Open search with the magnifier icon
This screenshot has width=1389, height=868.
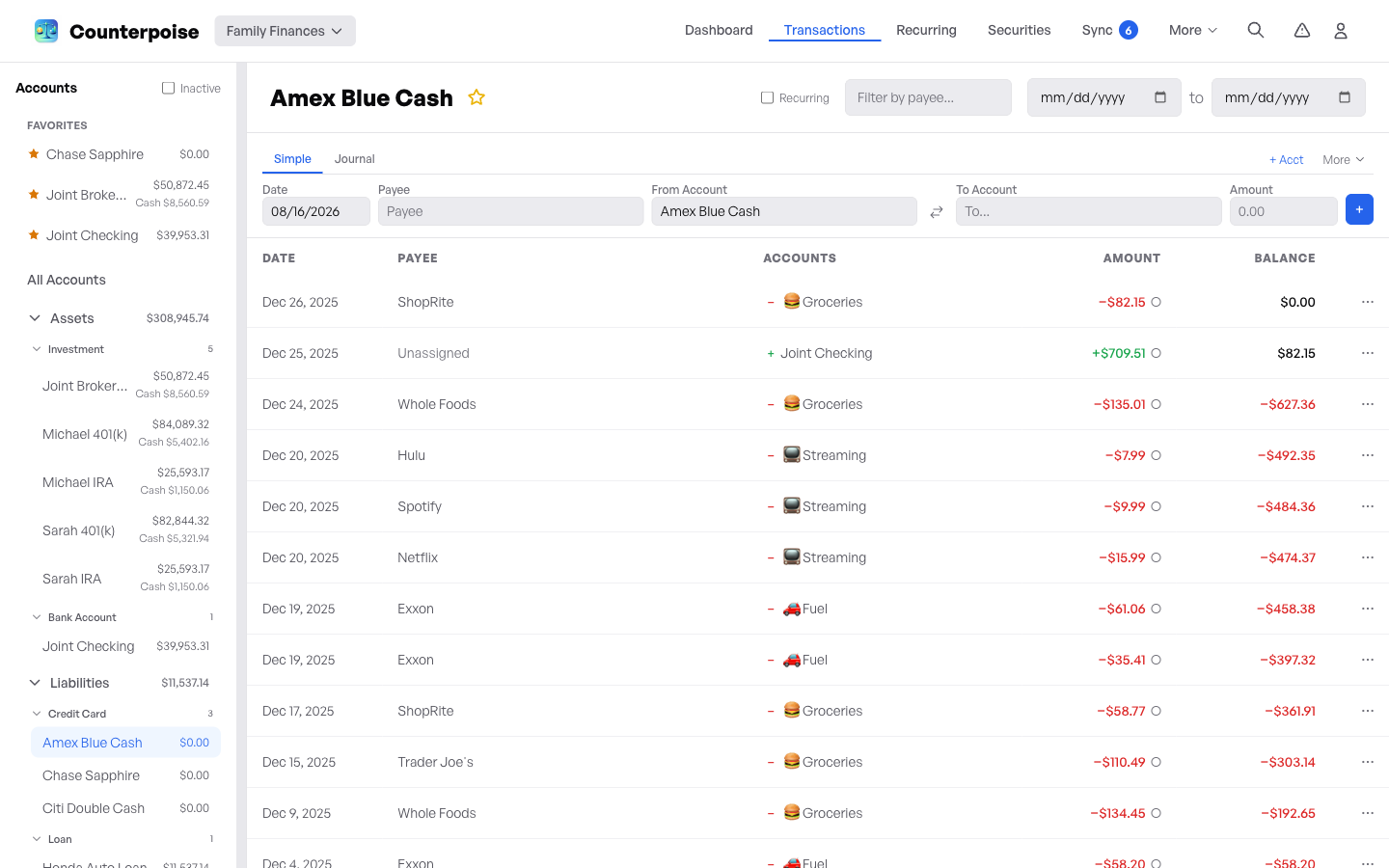point(1256,30)
